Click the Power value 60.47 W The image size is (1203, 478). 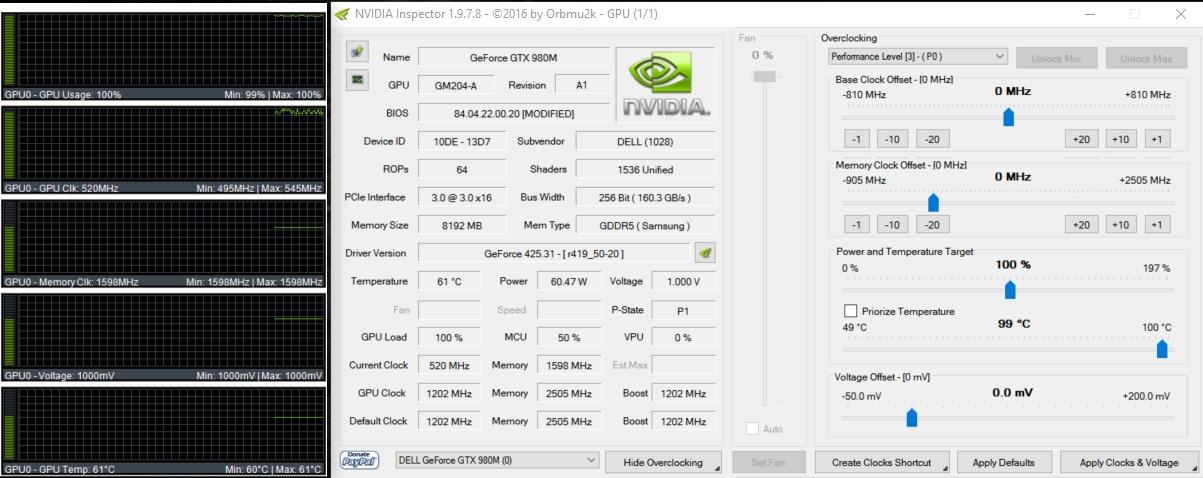point(569,281)
